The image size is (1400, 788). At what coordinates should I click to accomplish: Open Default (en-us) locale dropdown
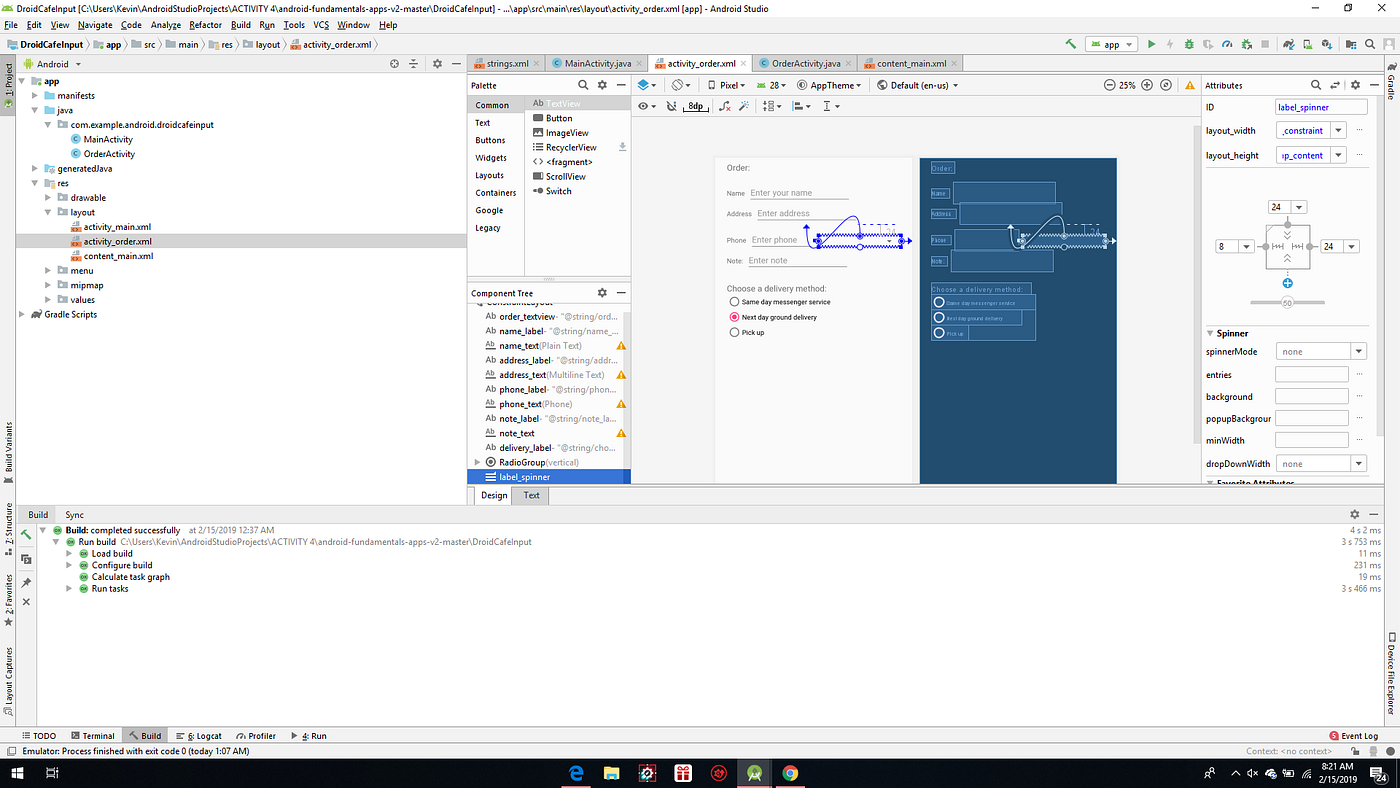tap(917, 85)
